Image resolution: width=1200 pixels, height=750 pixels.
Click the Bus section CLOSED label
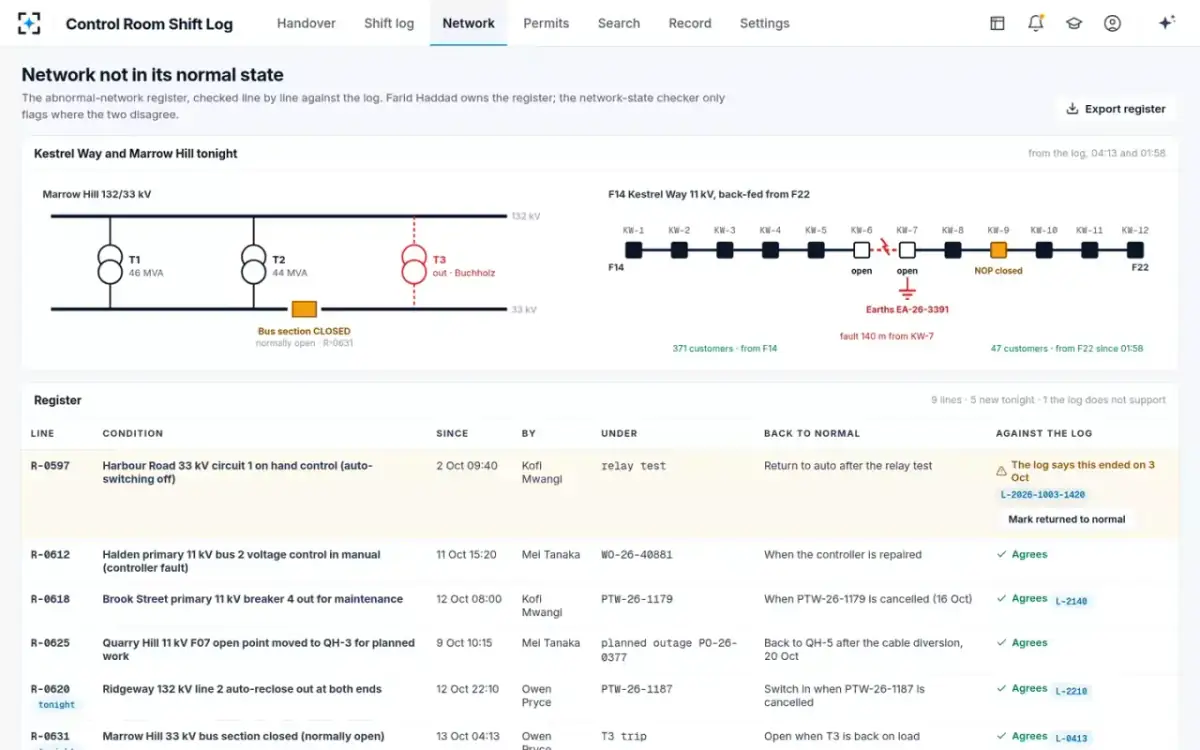304,331
